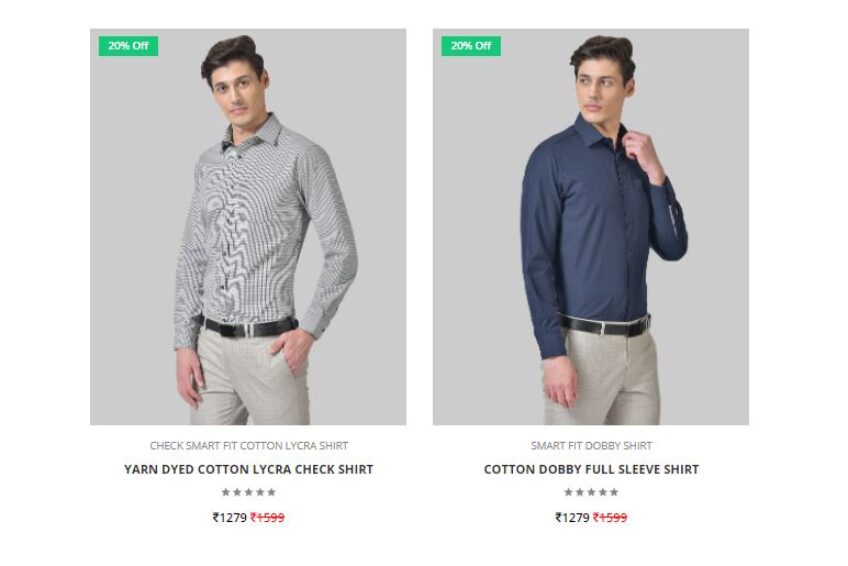Screen dimensions: 848x566
Task: Open the check shirt product image
Action: 248,227
